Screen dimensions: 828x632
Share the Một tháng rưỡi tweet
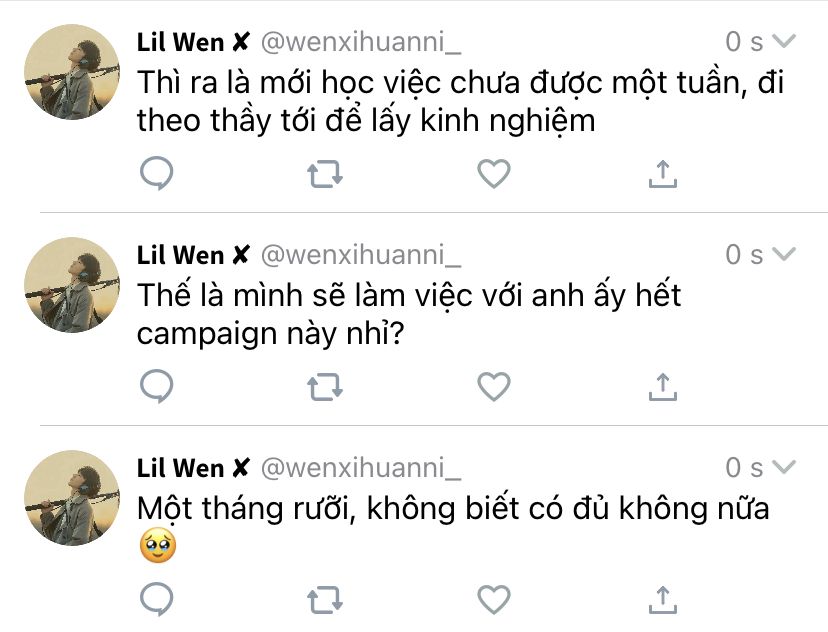(663, 600)
